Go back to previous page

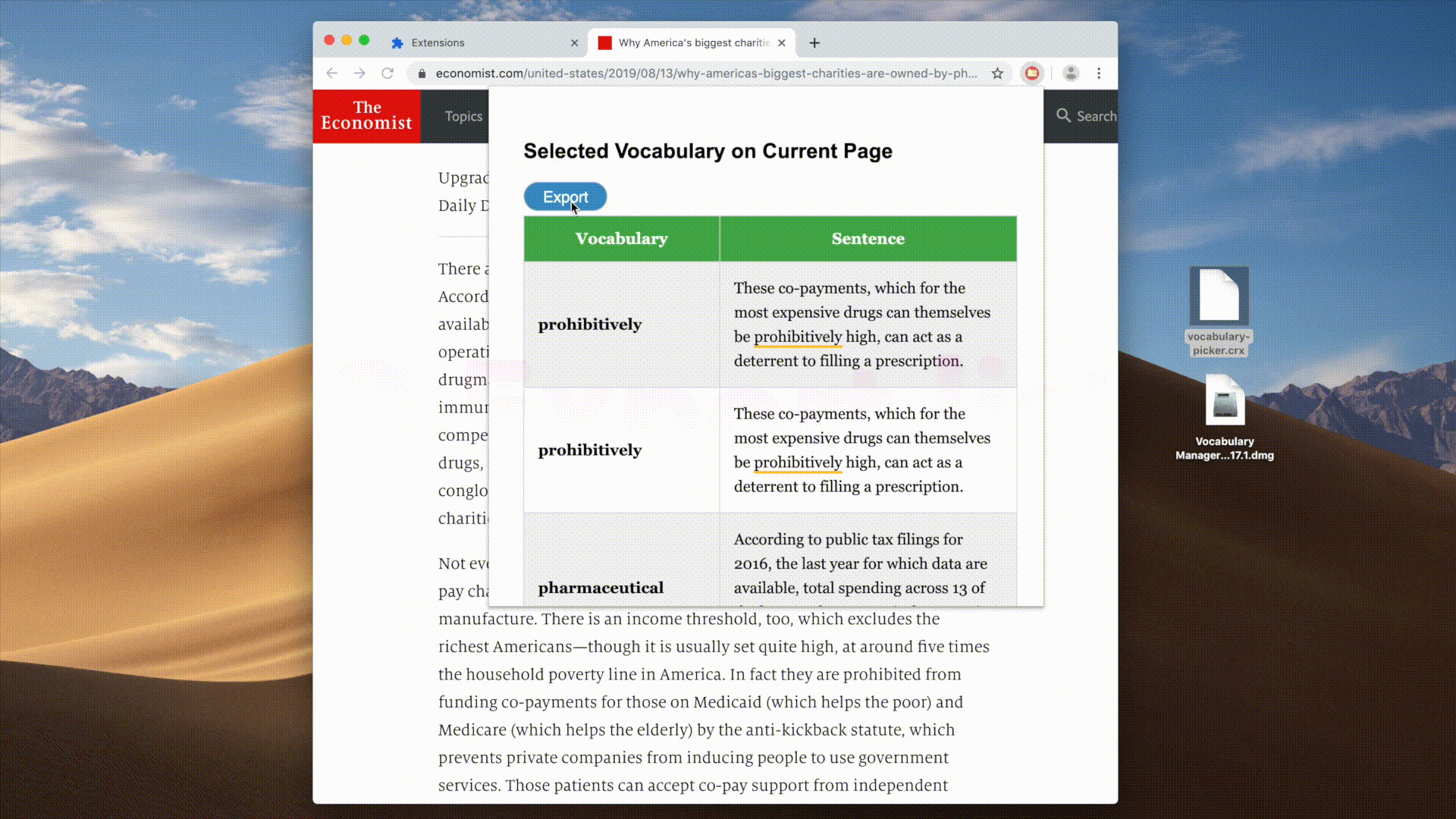[x=332, y=74]
